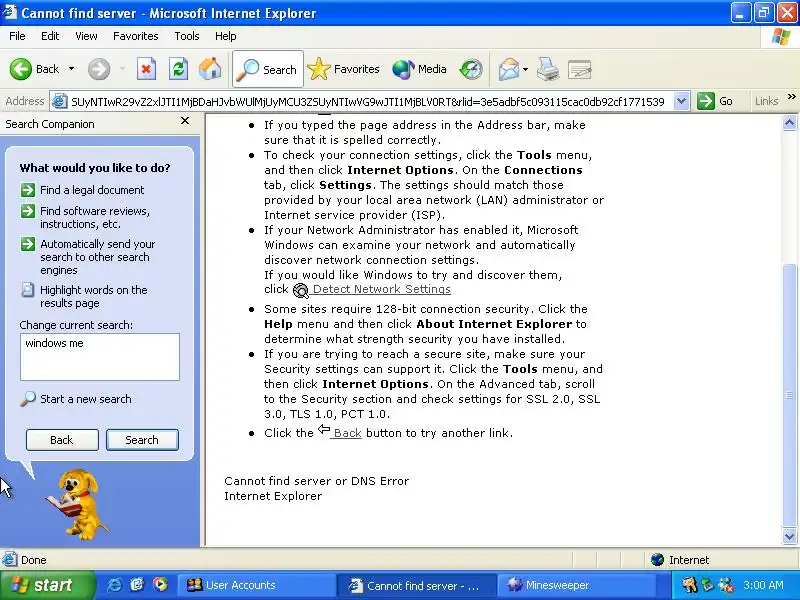Viewport: 800px width, 600px height.
Task: Click the greyed Forward arrow button
Action: point(99,69)
